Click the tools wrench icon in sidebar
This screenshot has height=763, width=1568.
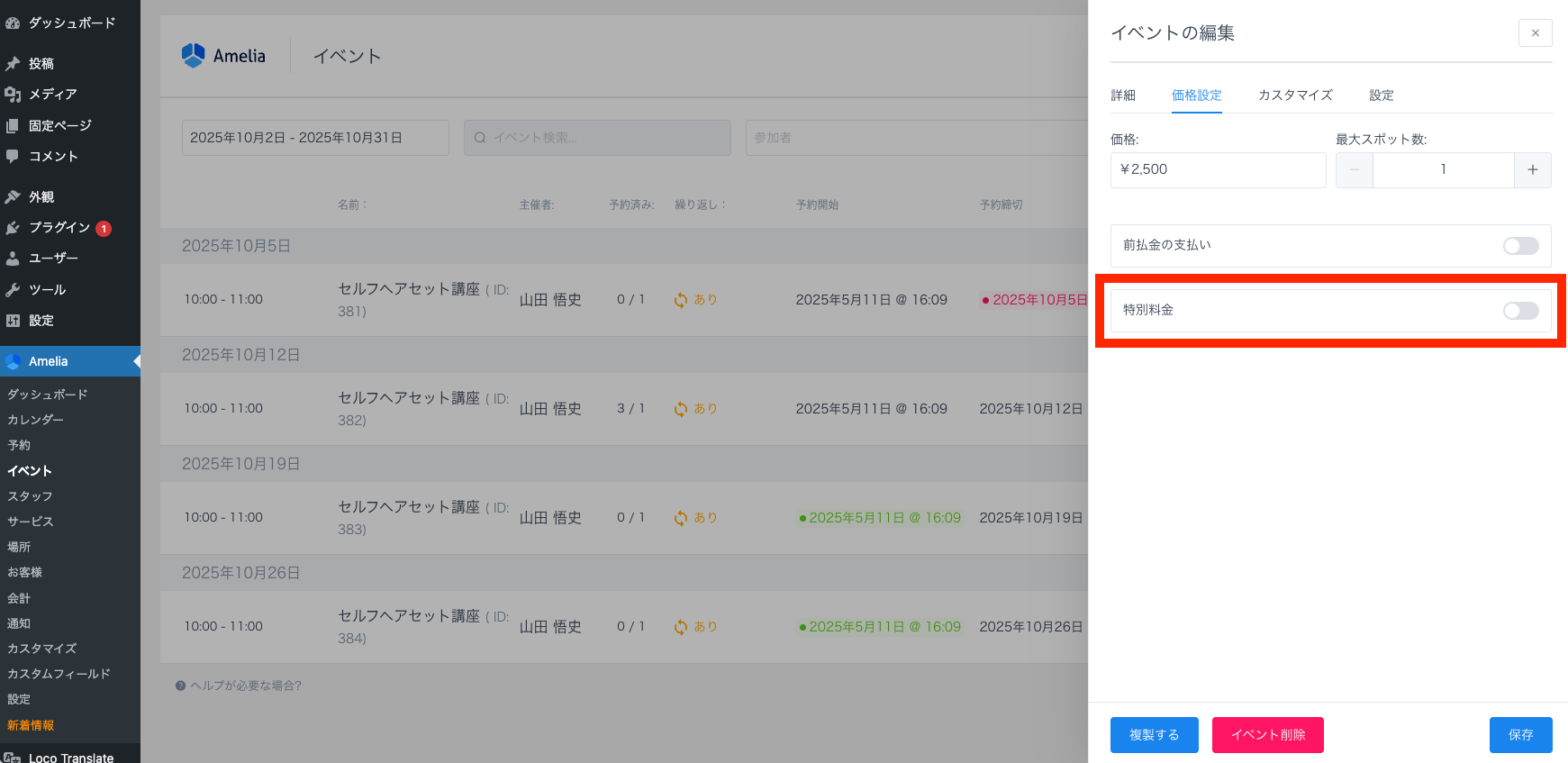13,290
